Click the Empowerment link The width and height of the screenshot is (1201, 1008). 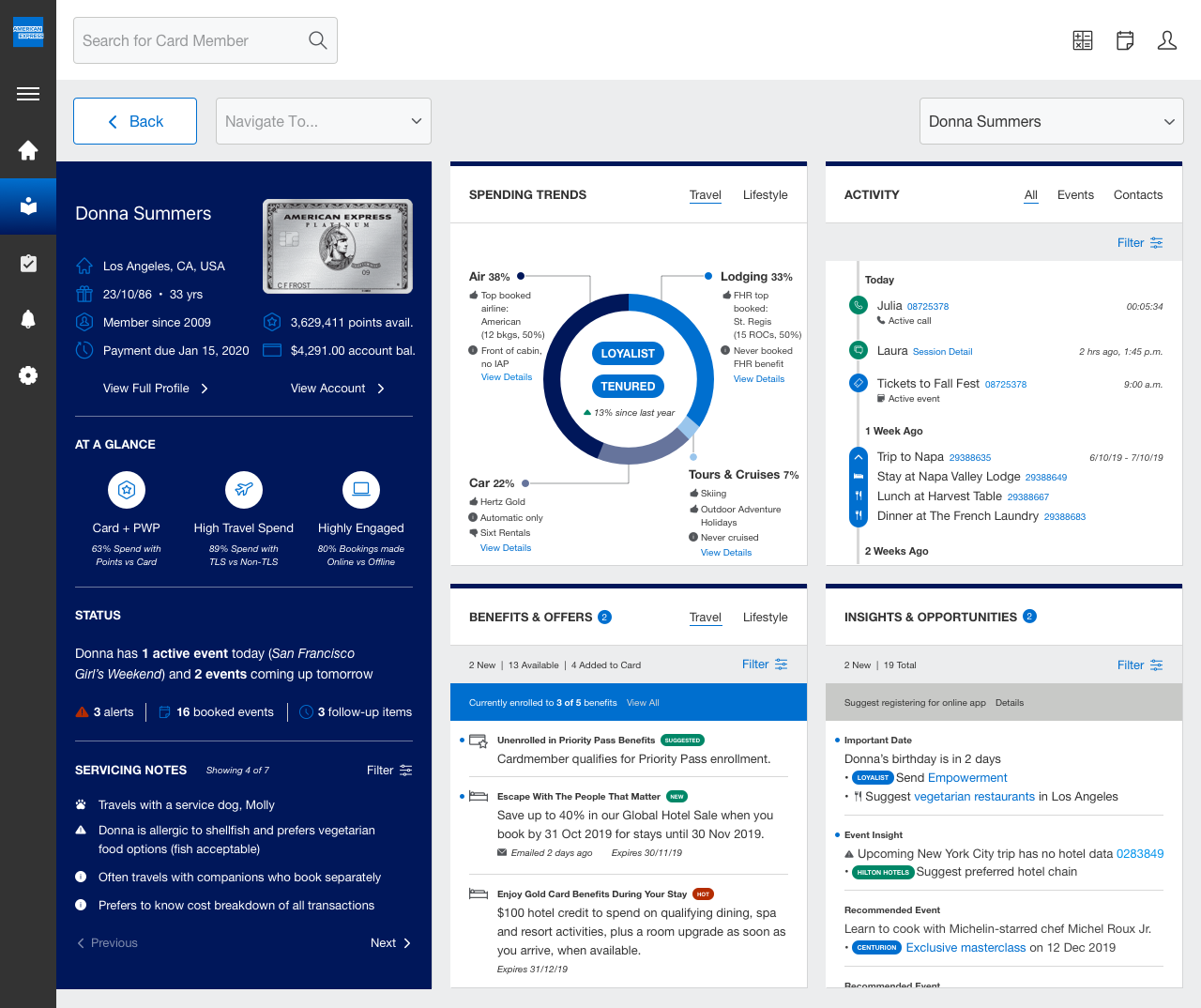pos(967,778)
